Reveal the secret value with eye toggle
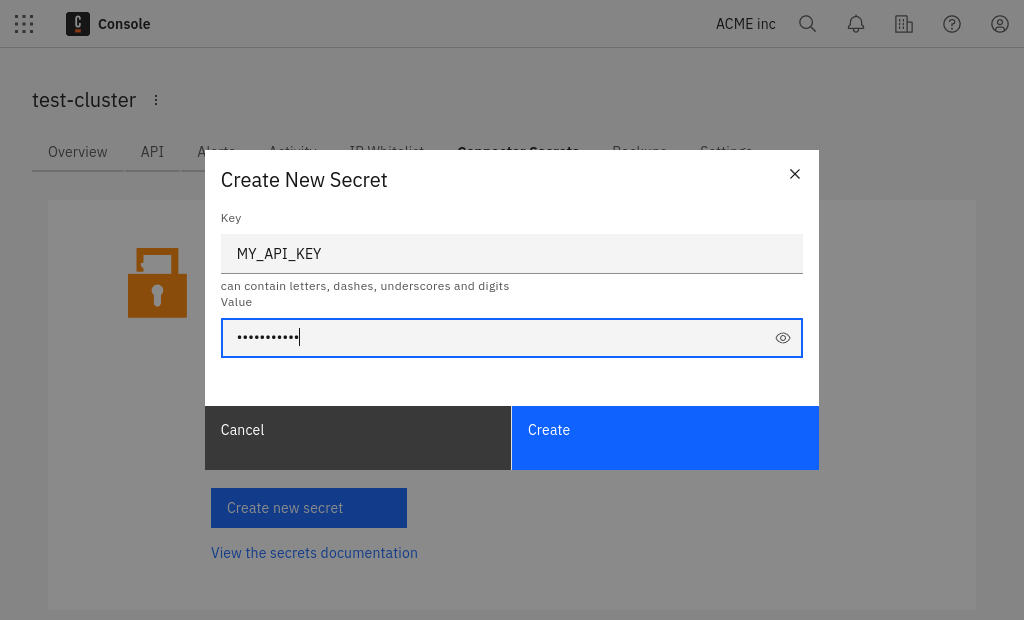Screen dimensions: 1024x620 click(783, 338)
